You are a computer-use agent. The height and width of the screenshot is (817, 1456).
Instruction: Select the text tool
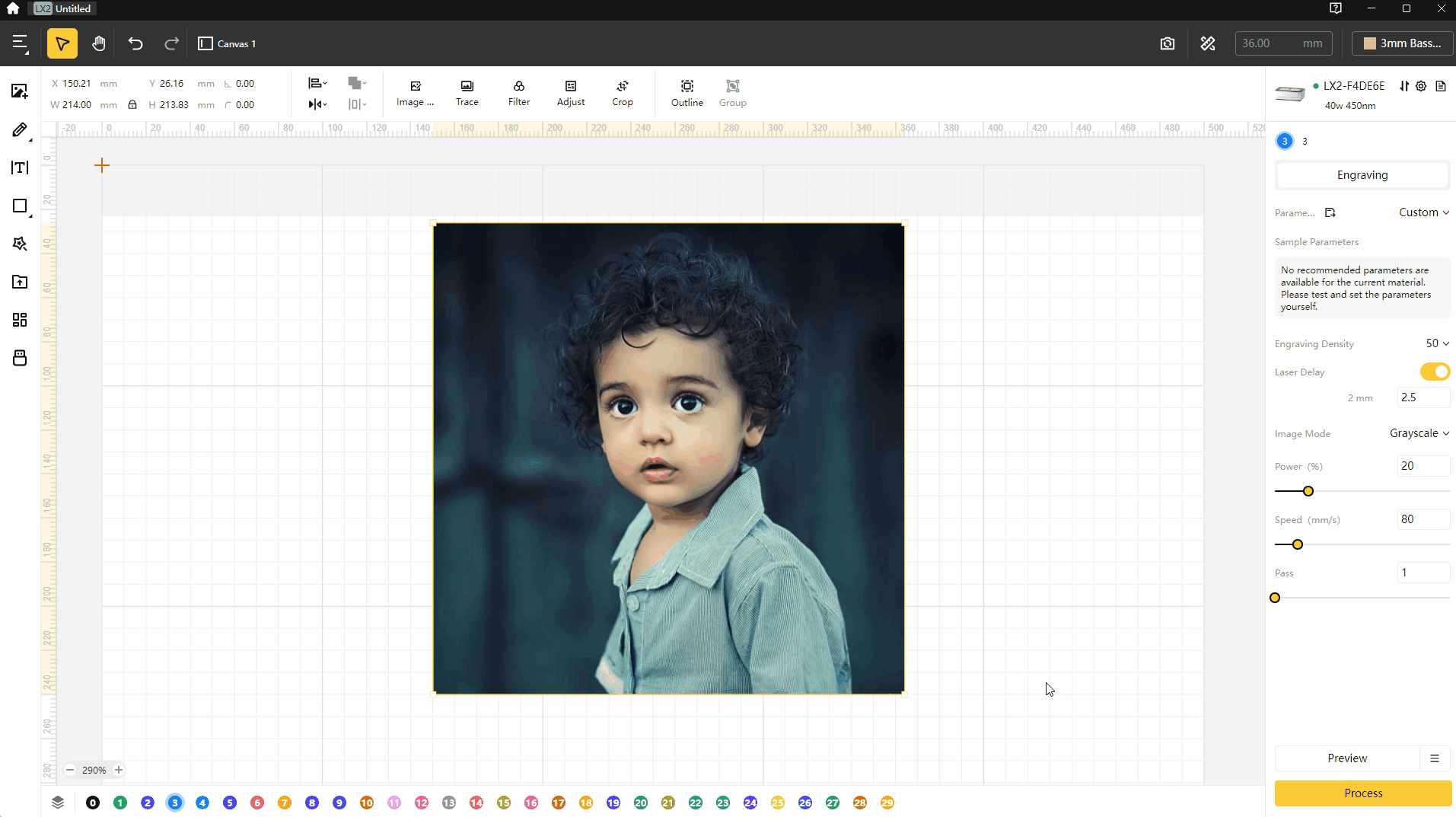(20, 168)
